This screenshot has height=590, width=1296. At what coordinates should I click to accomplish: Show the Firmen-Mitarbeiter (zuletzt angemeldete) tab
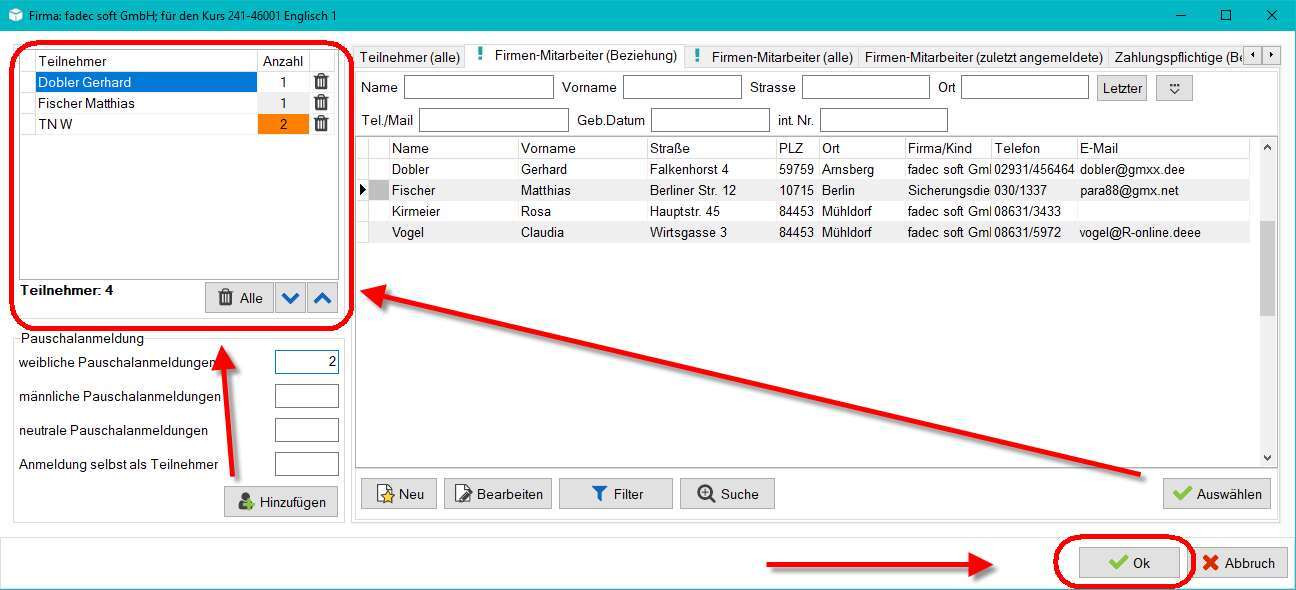click(984, 58)
